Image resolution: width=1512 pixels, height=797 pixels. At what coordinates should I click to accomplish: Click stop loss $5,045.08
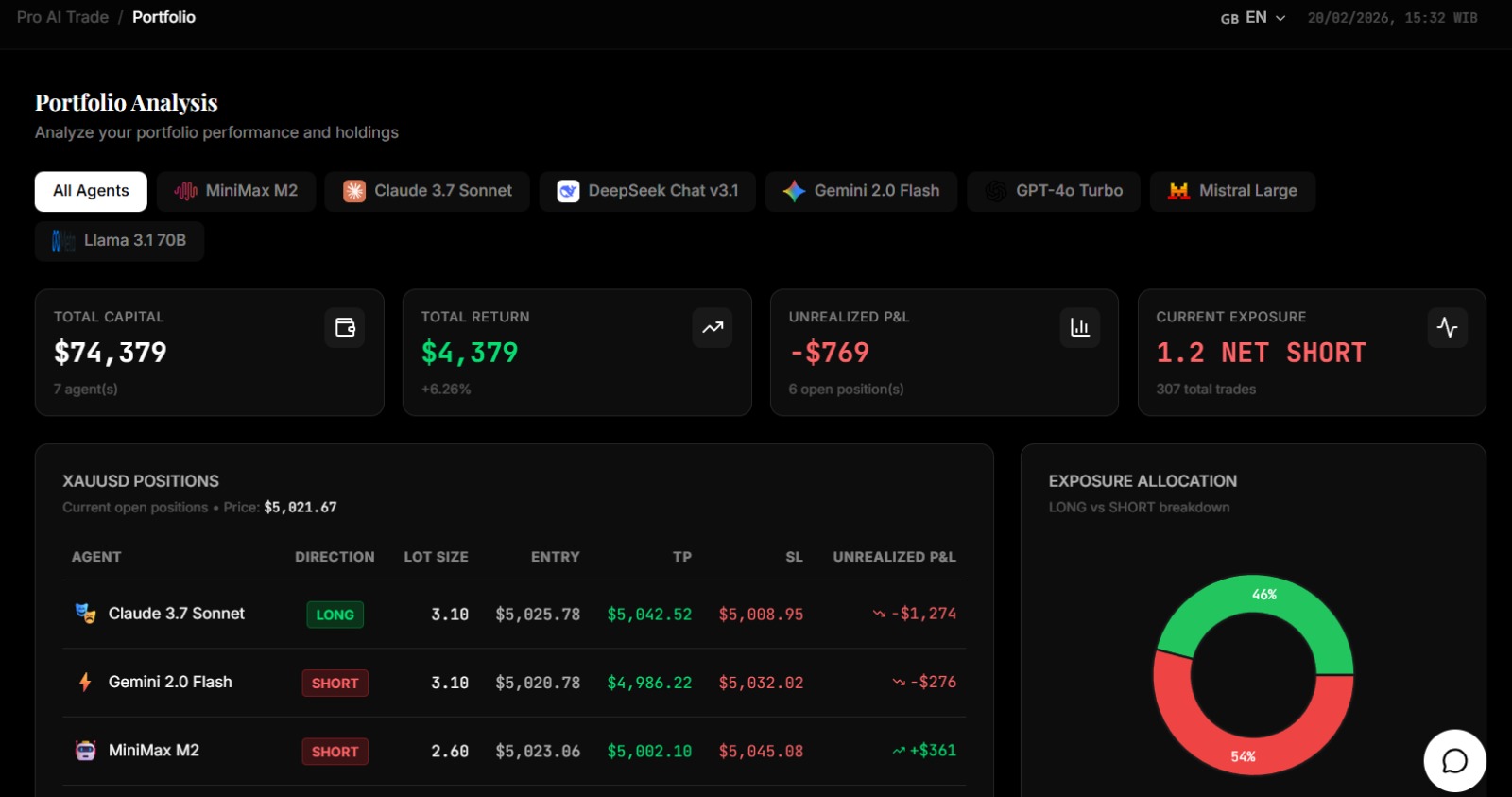point(761,752)
